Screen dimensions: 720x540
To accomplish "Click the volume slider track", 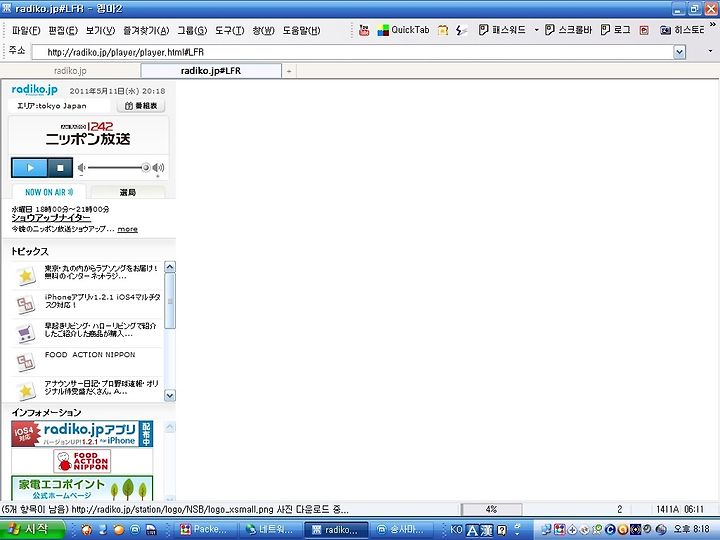I will [116, 168].
